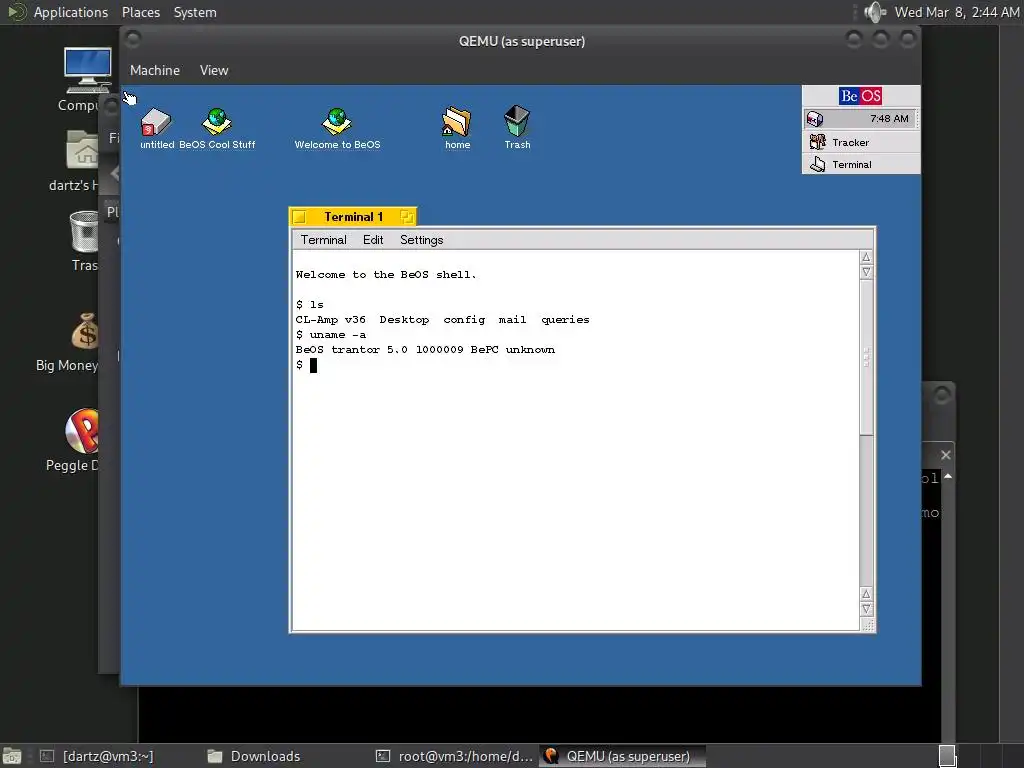Switch to [dartz@vm3:~] taskbar window
1024x768 pixels.
point(96,756)
